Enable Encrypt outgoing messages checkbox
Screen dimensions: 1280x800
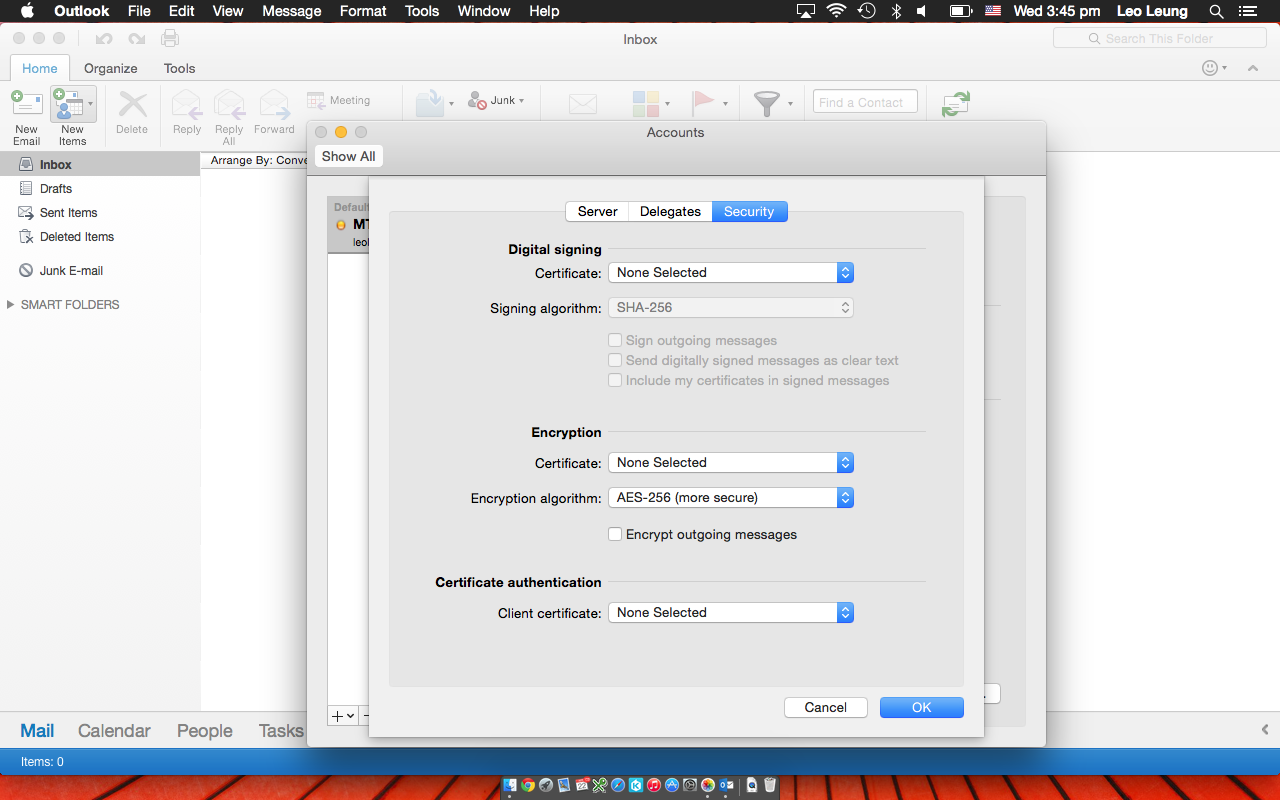[615, 534]
